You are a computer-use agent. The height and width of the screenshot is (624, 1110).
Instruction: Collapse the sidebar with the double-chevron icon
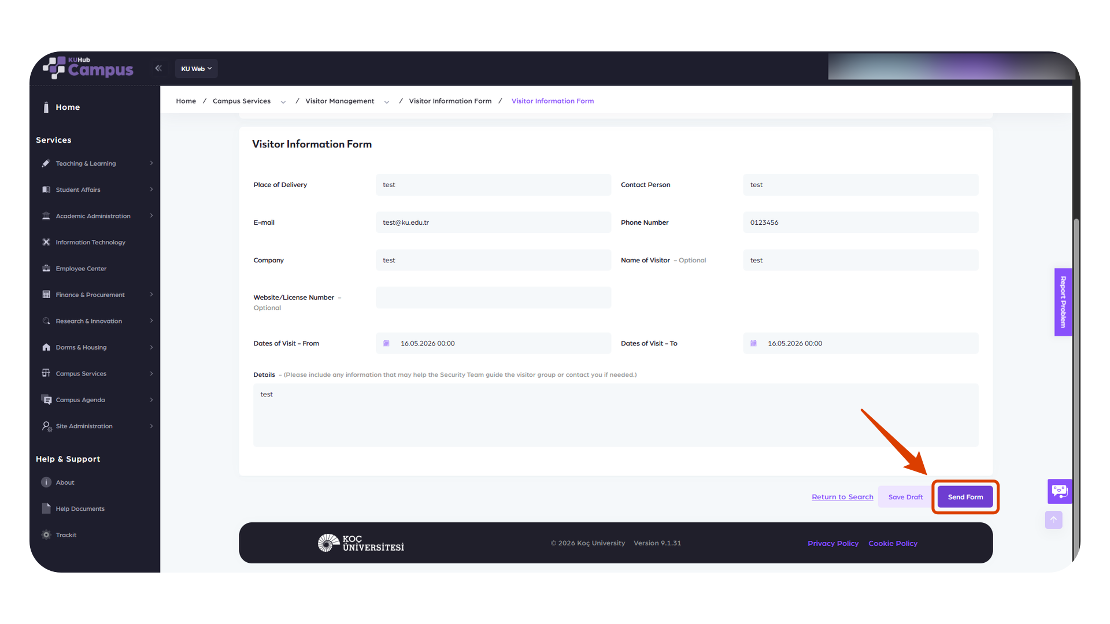pyautogui.click(x=159, y=68)
